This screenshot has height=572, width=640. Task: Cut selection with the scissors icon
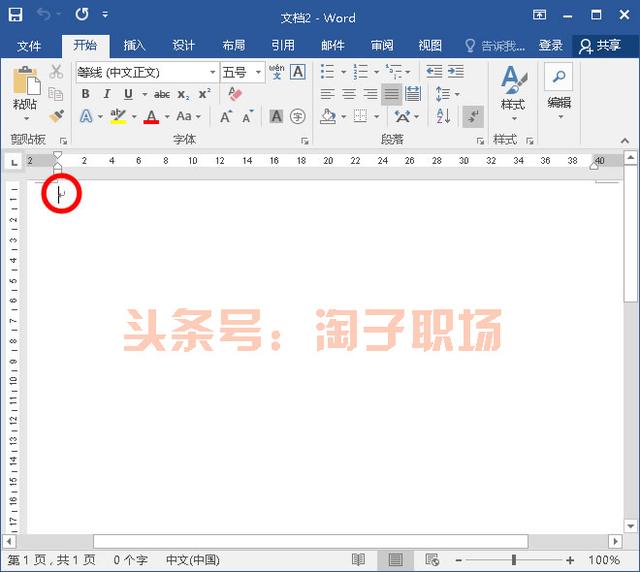coord(56,72)
